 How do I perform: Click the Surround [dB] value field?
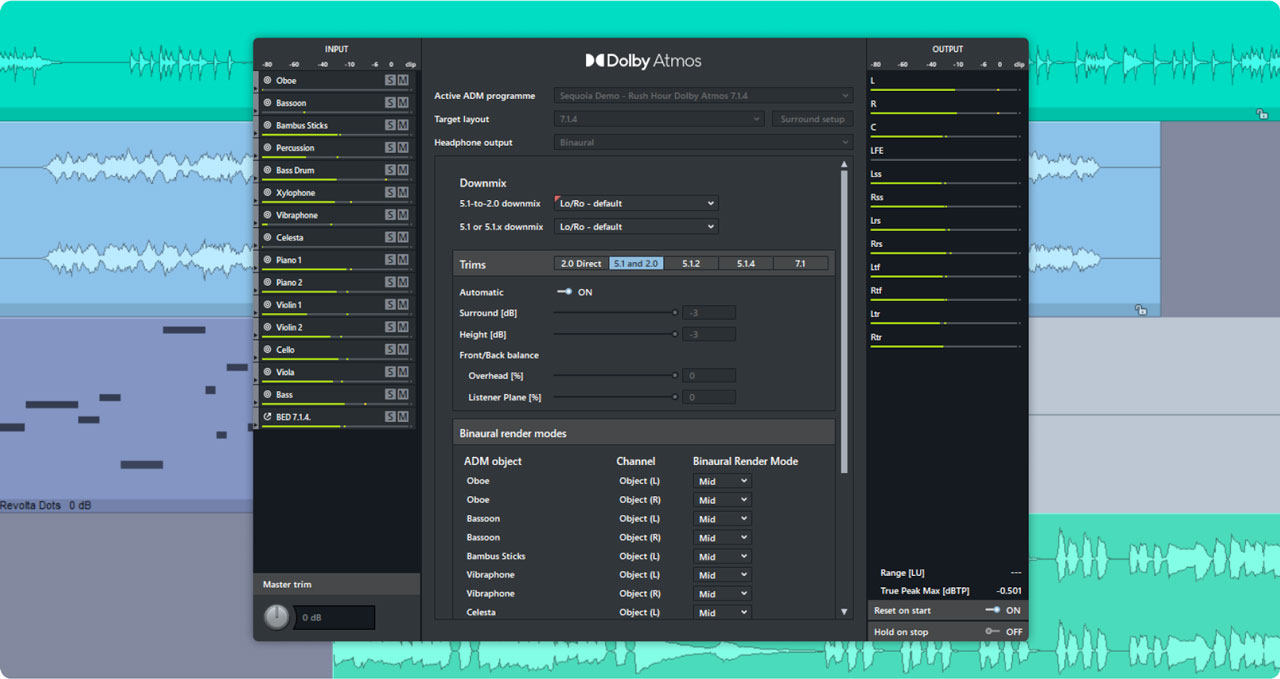click(x=709, y=313)
